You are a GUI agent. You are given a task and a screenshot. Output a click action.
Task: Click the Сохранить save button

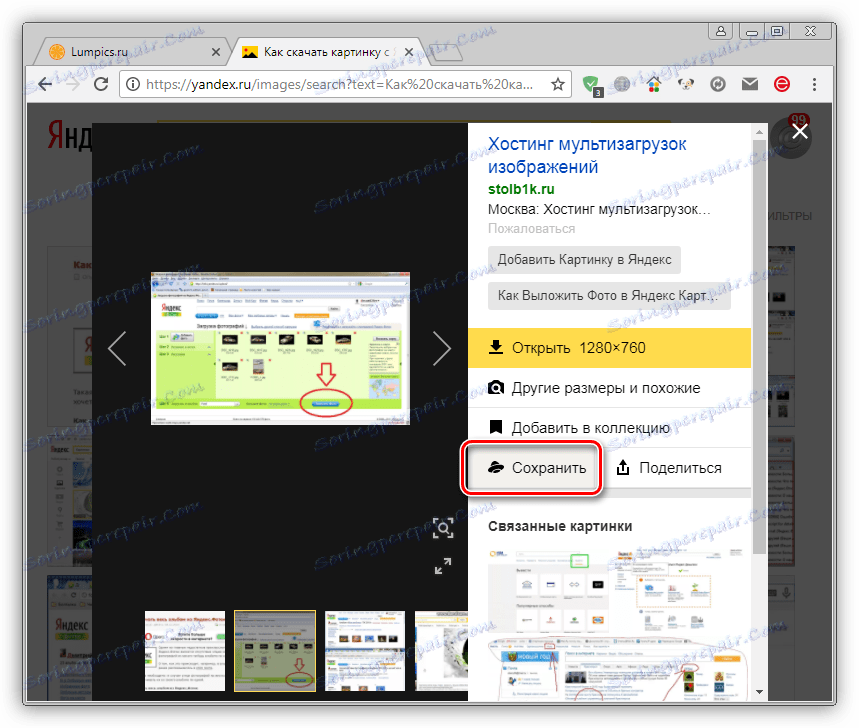pos(531,467)
